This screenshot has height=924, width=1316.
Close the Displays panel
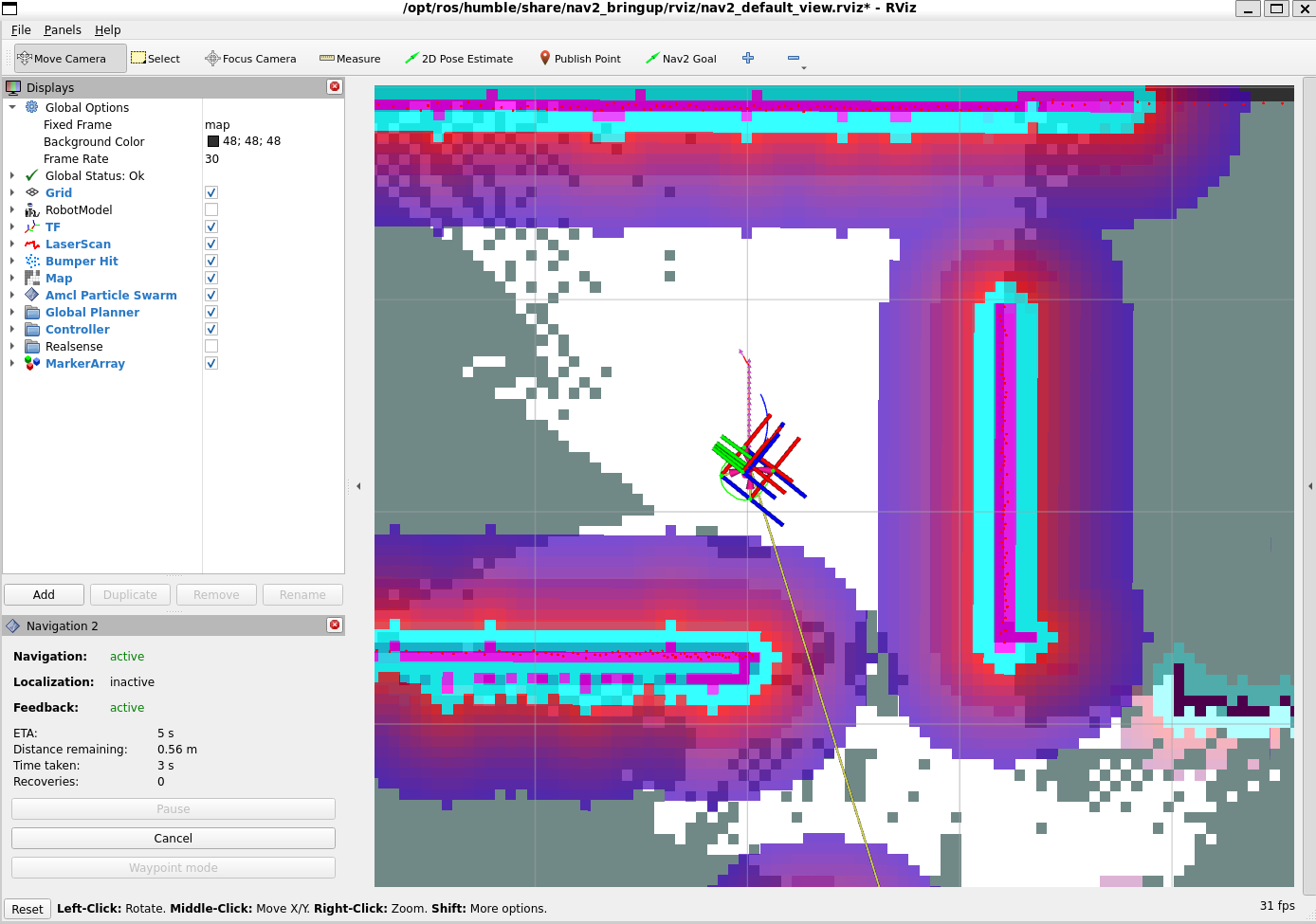pyautogui.click(x=335, y=86)
